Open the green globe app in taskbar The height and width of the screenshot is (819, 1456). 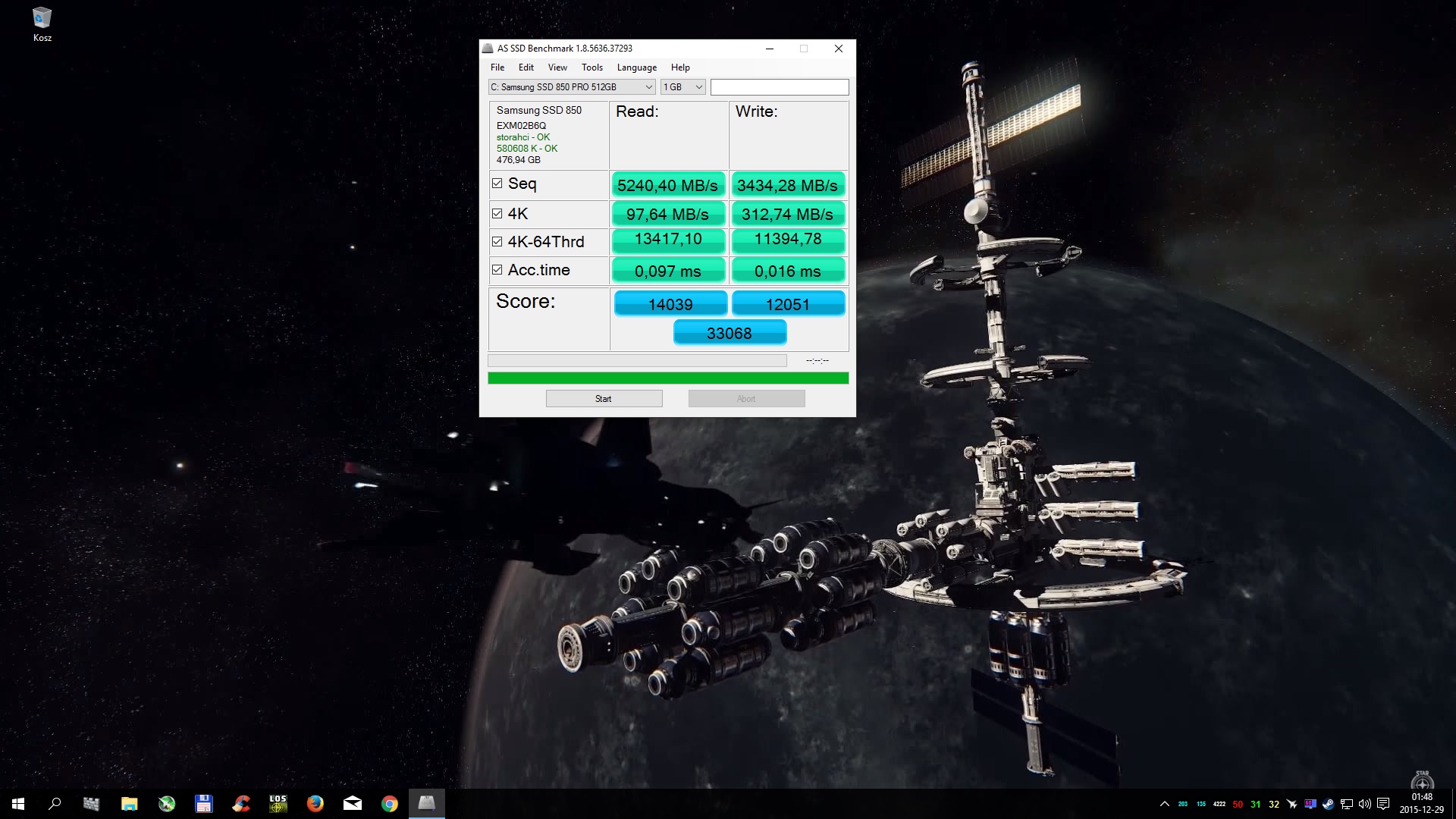click(x=166, y=804)
